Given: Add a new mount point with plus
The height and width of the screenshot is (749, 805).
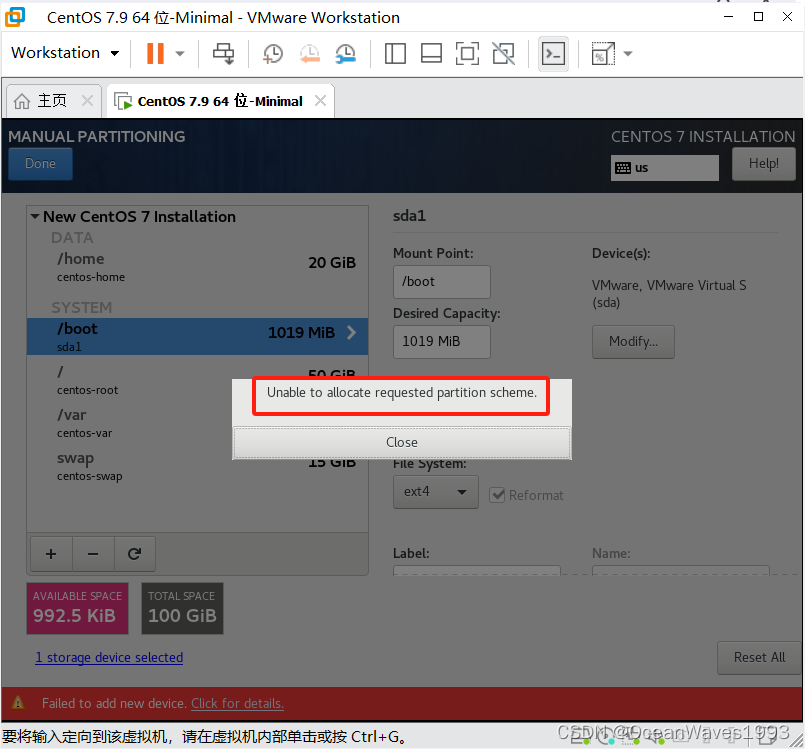Looking at the screenshot, I should coord(51,554).
